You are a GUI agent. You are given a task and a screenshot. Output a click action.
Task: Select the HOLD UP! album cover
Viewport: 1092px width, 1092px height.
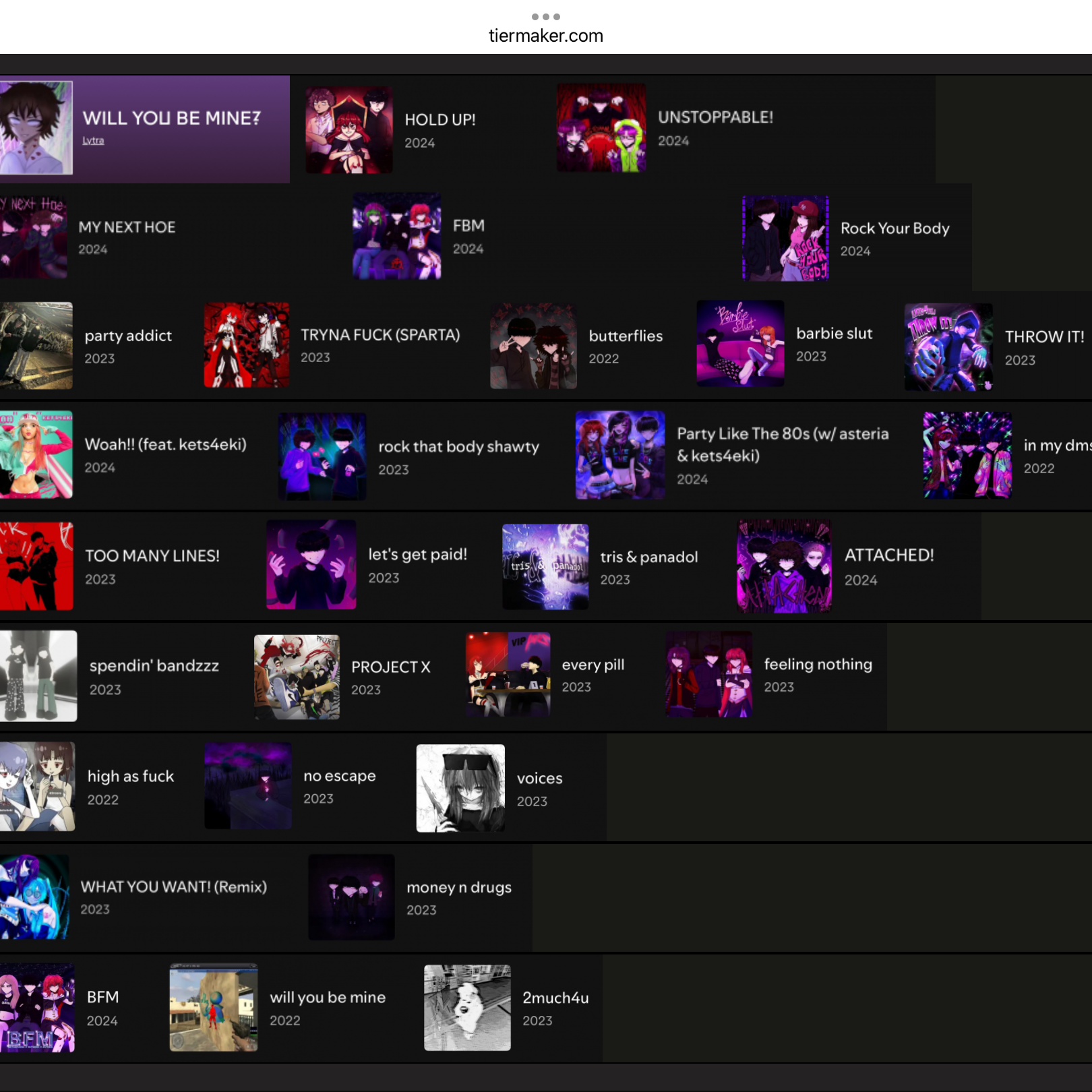coord(348,129)
